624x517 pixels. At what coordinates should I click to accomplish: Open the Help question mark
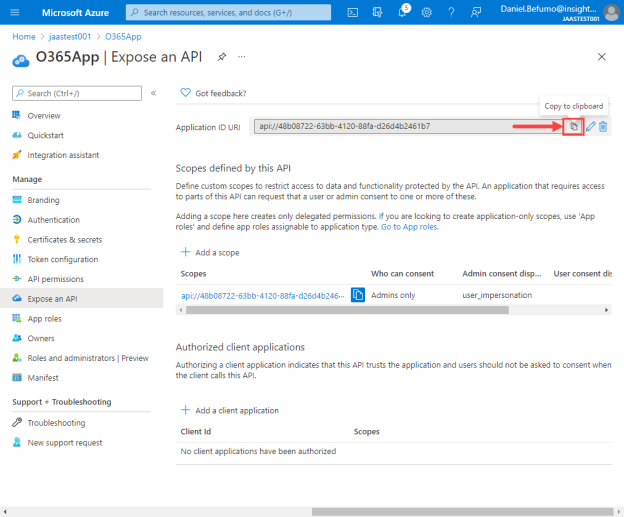tap(451, 12)
